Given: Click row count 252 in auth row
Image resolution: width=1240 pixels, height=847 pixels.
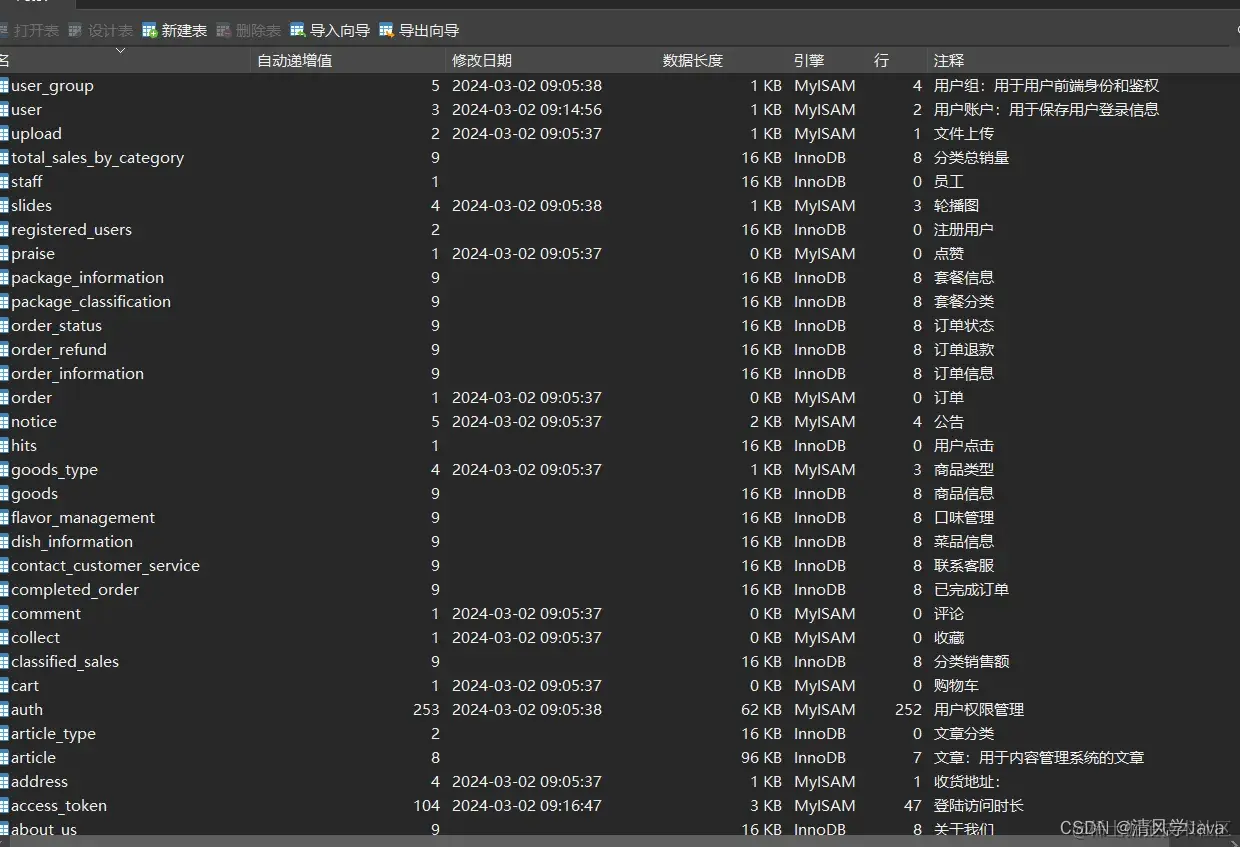Looking at the screenshot, I should (x=908, y=710).
